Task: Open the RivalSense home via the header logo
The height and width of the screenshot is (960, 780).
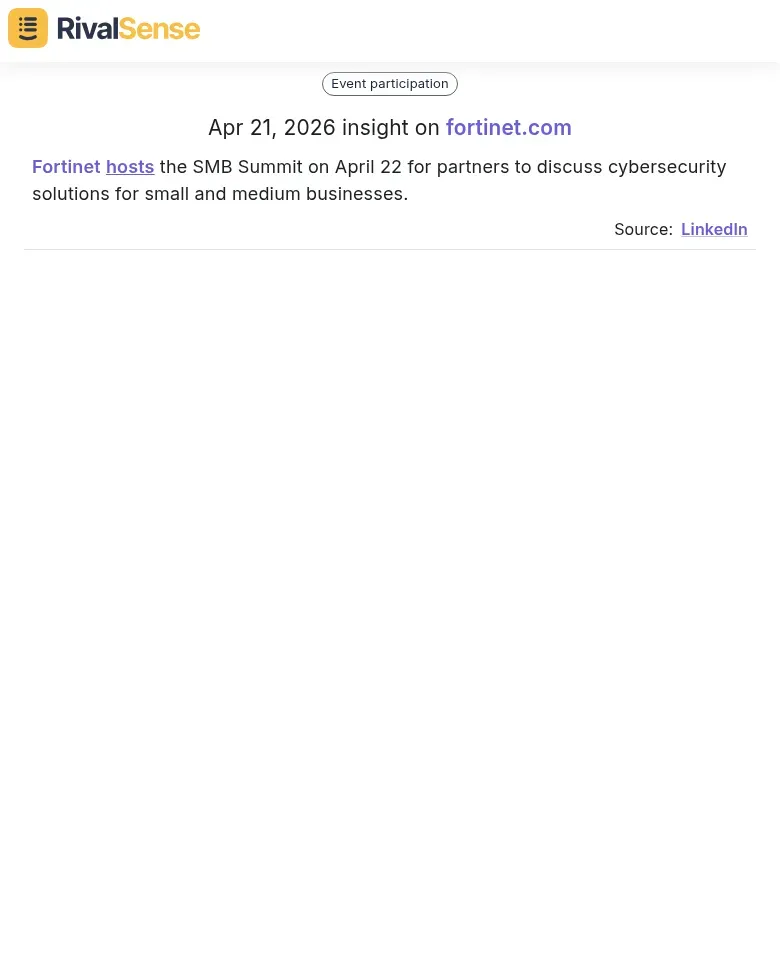Action: 104,27
